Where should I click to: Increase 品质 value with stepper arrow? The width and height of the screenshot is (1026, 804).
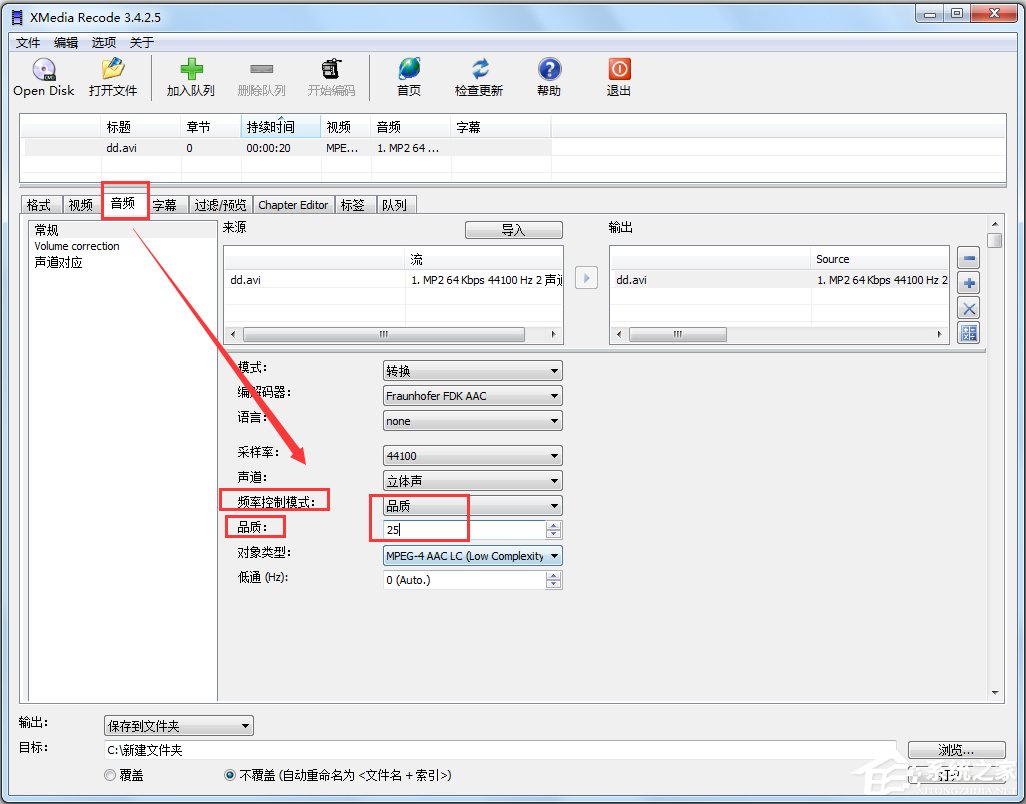coord(554,525)
